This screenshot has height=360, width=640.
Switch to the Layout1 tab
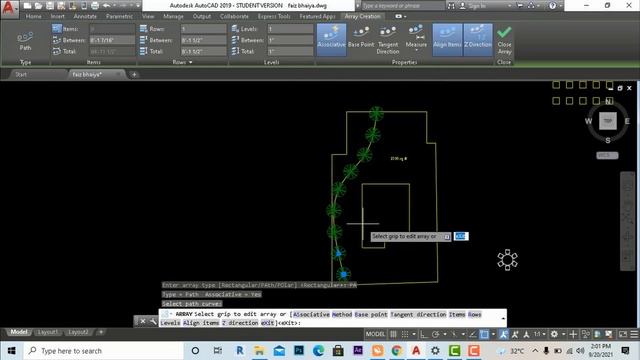(47, 332)
